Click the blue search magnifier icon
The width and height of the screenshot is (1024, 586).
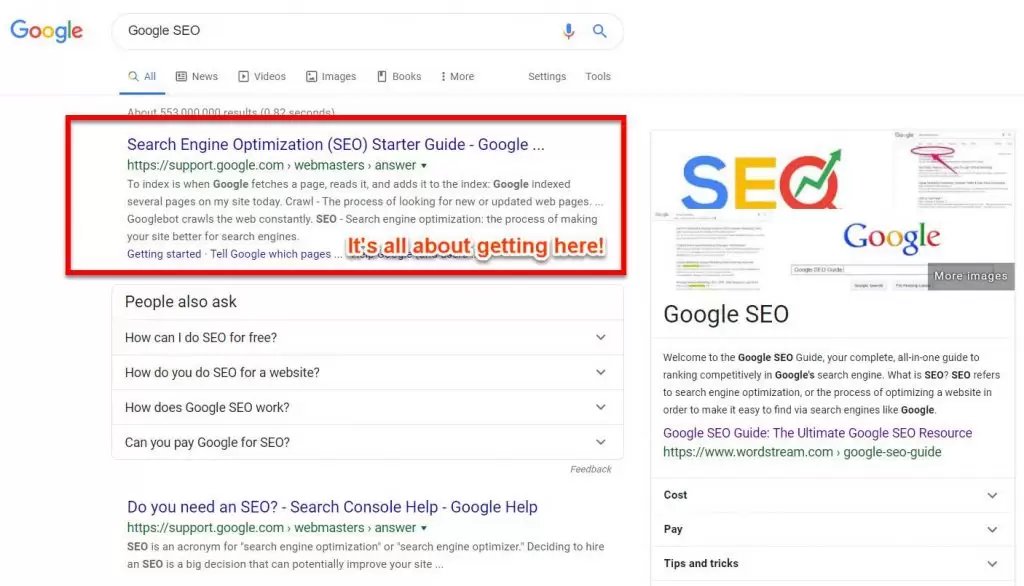pyautogui.click(x=600, y=31)
